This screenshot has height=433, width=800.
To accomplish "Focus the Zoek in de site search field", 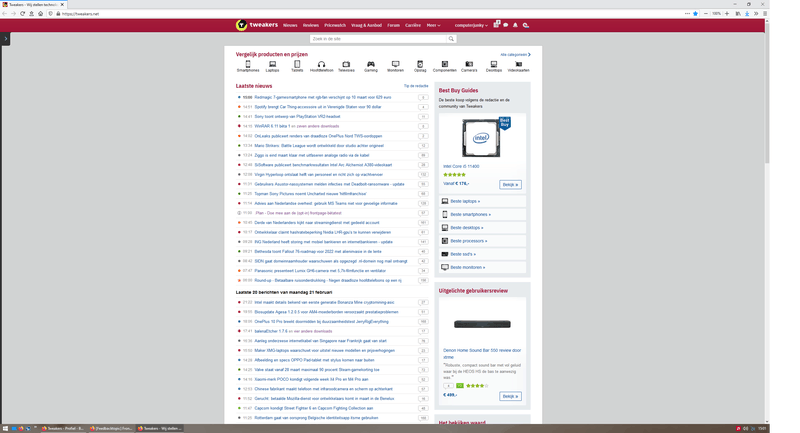I will (378, 39).
